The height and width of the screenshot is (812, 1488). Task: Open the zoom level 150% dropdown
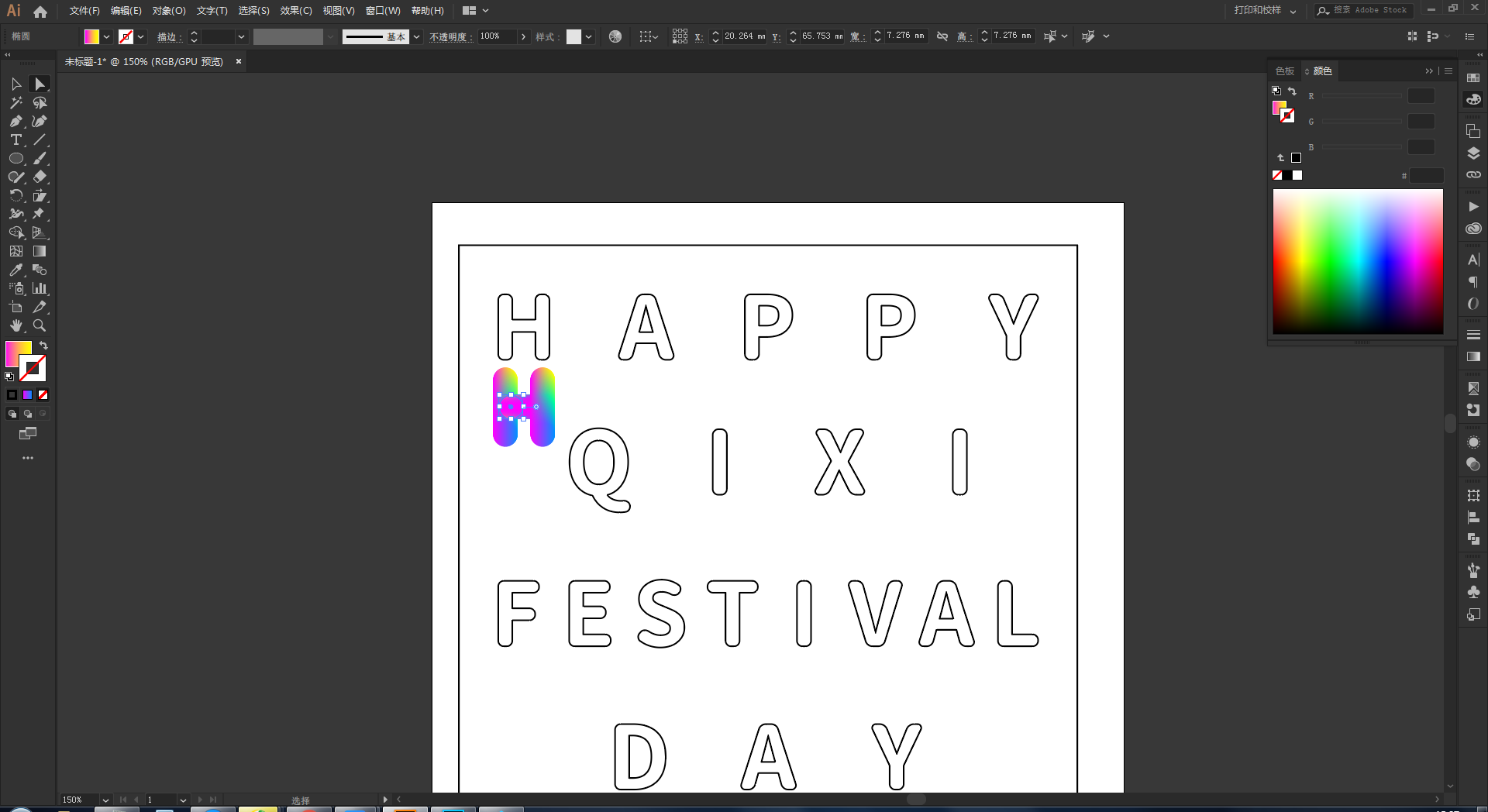tap(105, 800)
